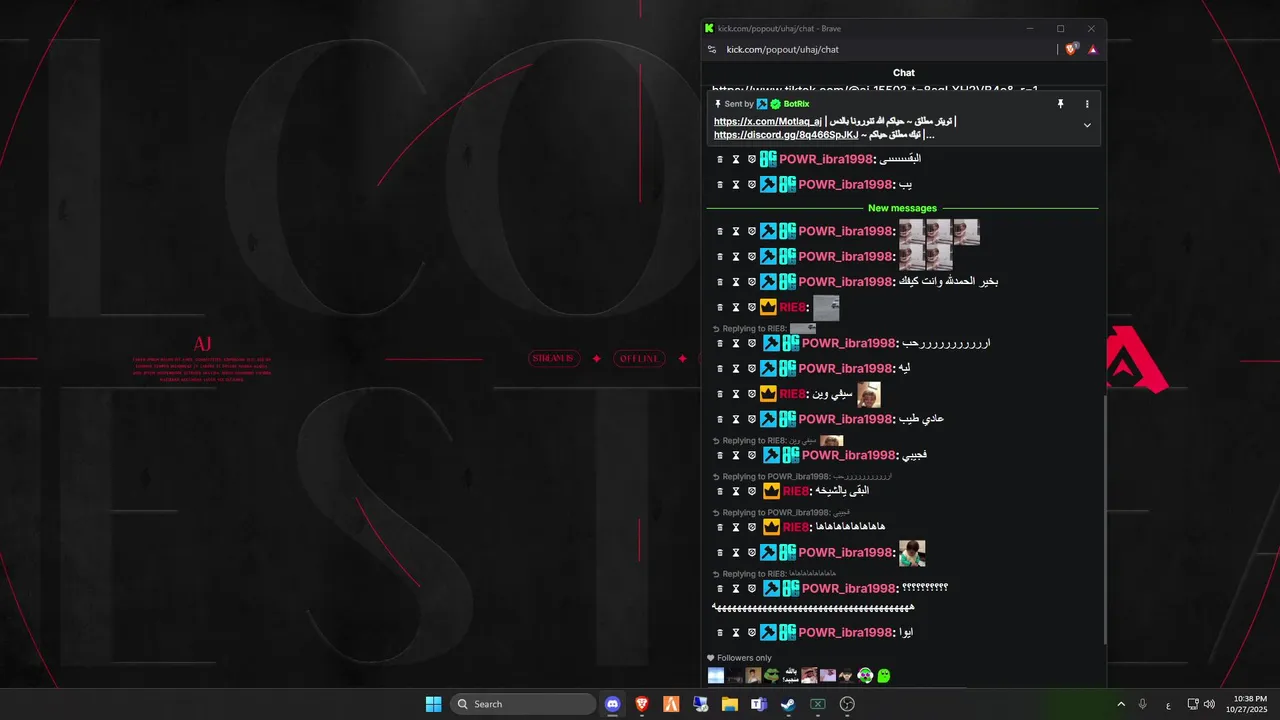The width and height of the screenshot is (1280, 720).
Task: Click hourglass icon on 'فجيبي' row
Action: coord(736,455)
